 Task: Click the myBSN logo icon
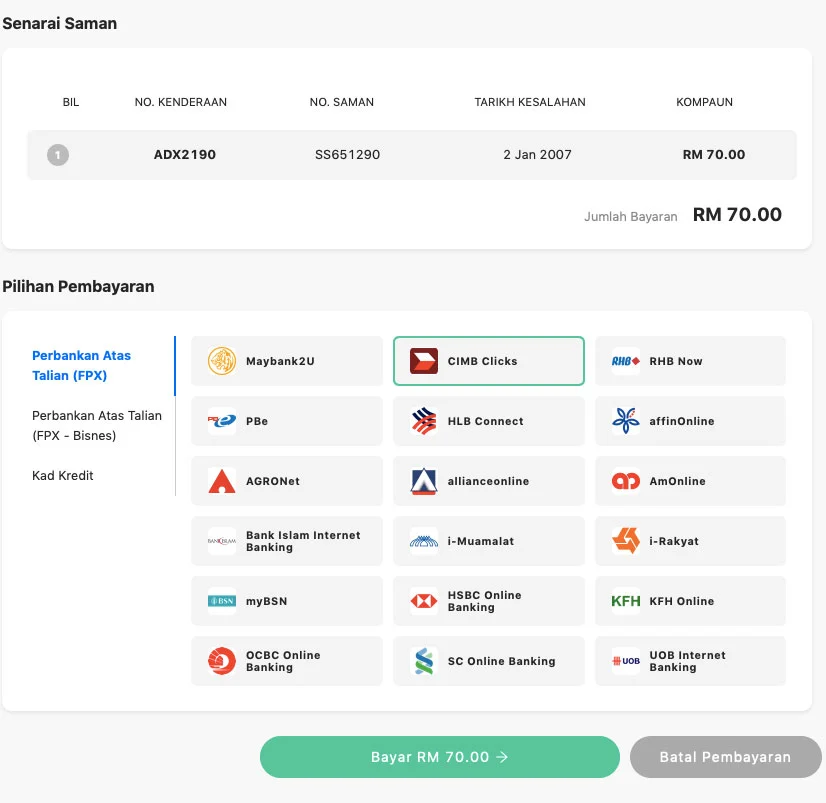click(x=222, y=601)
